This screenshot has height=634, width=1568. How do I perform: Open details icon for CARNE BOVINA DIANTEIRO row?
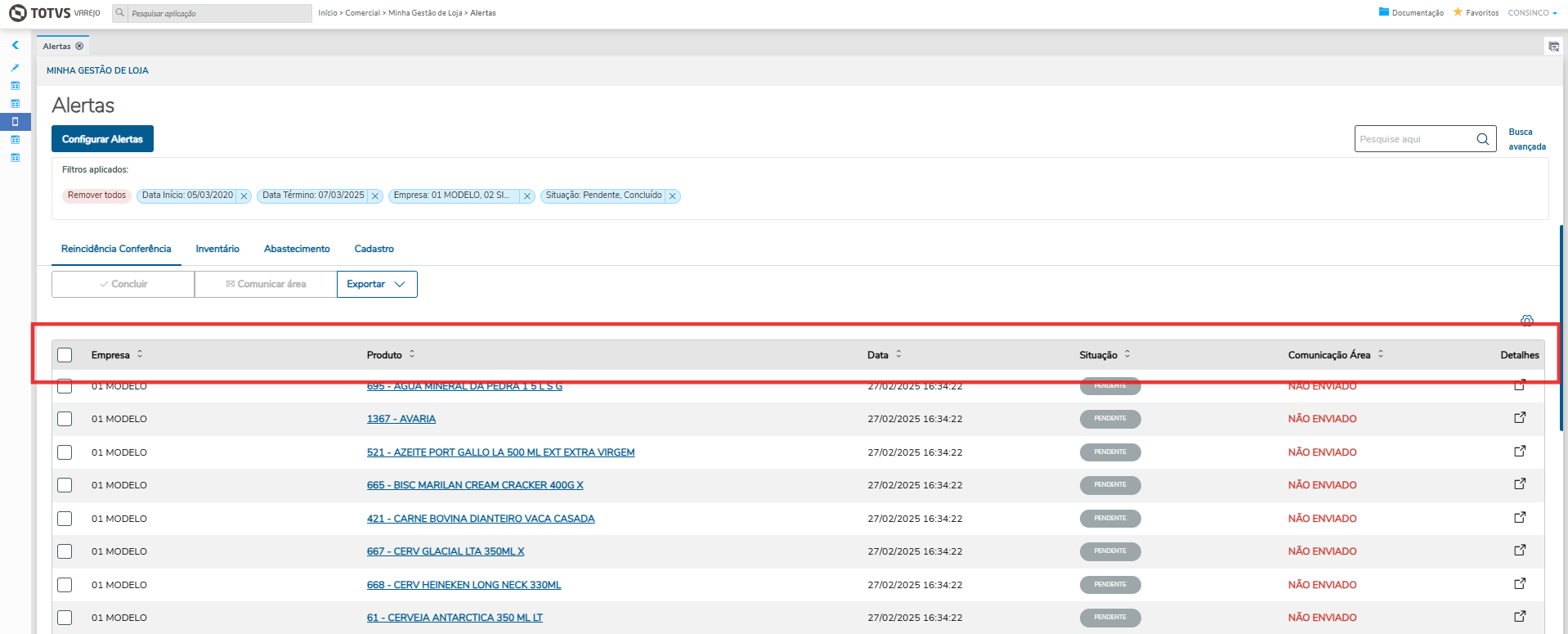point(1520,518)
